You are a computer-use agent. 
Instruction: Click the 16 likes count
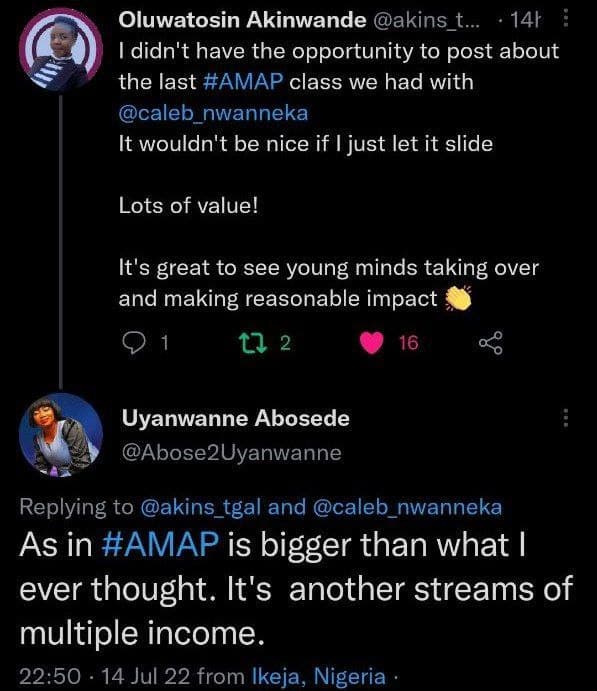408,343
